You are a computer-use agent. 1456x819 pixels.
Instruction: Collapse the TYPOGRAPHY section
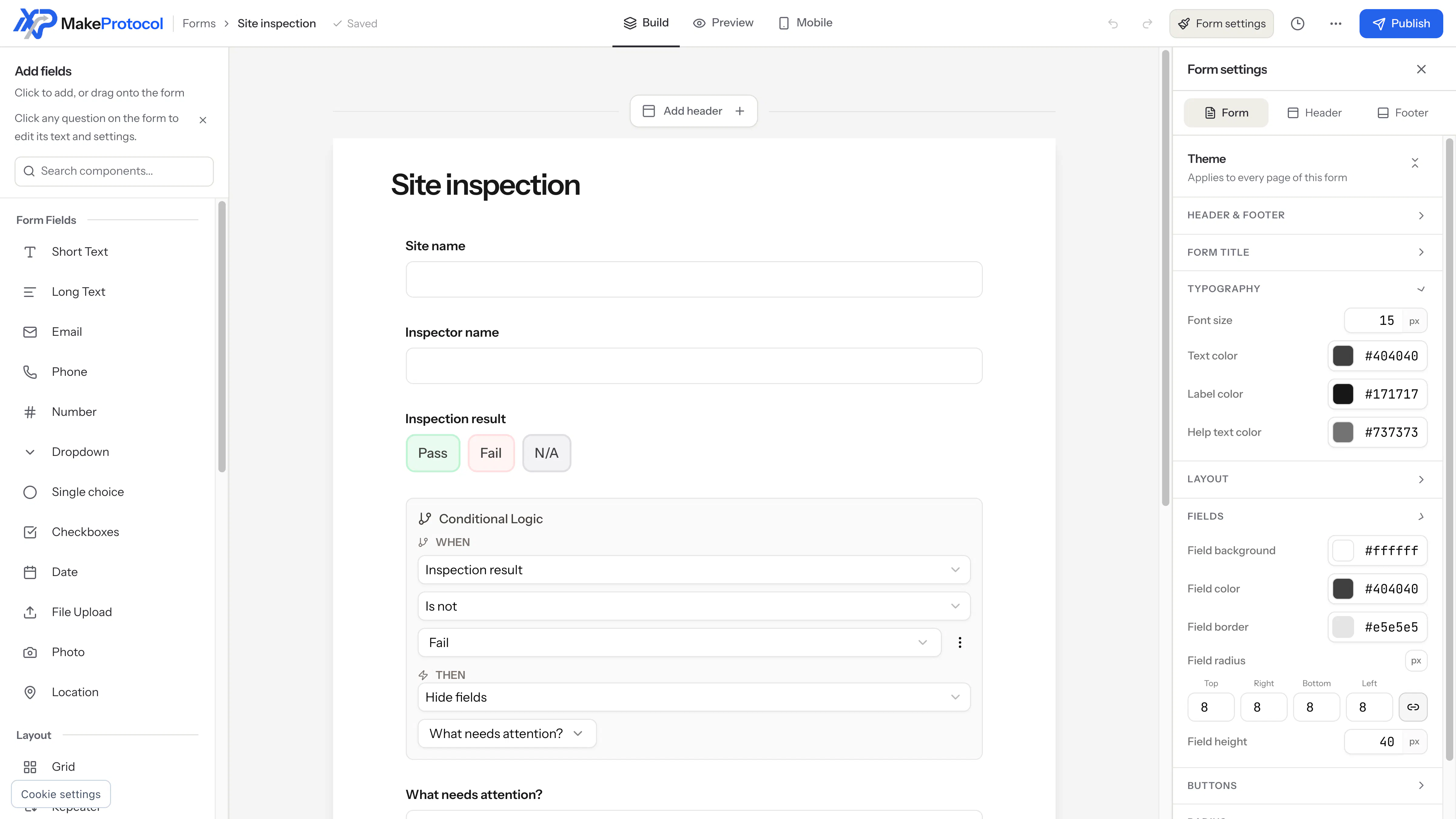point(1307,289)
